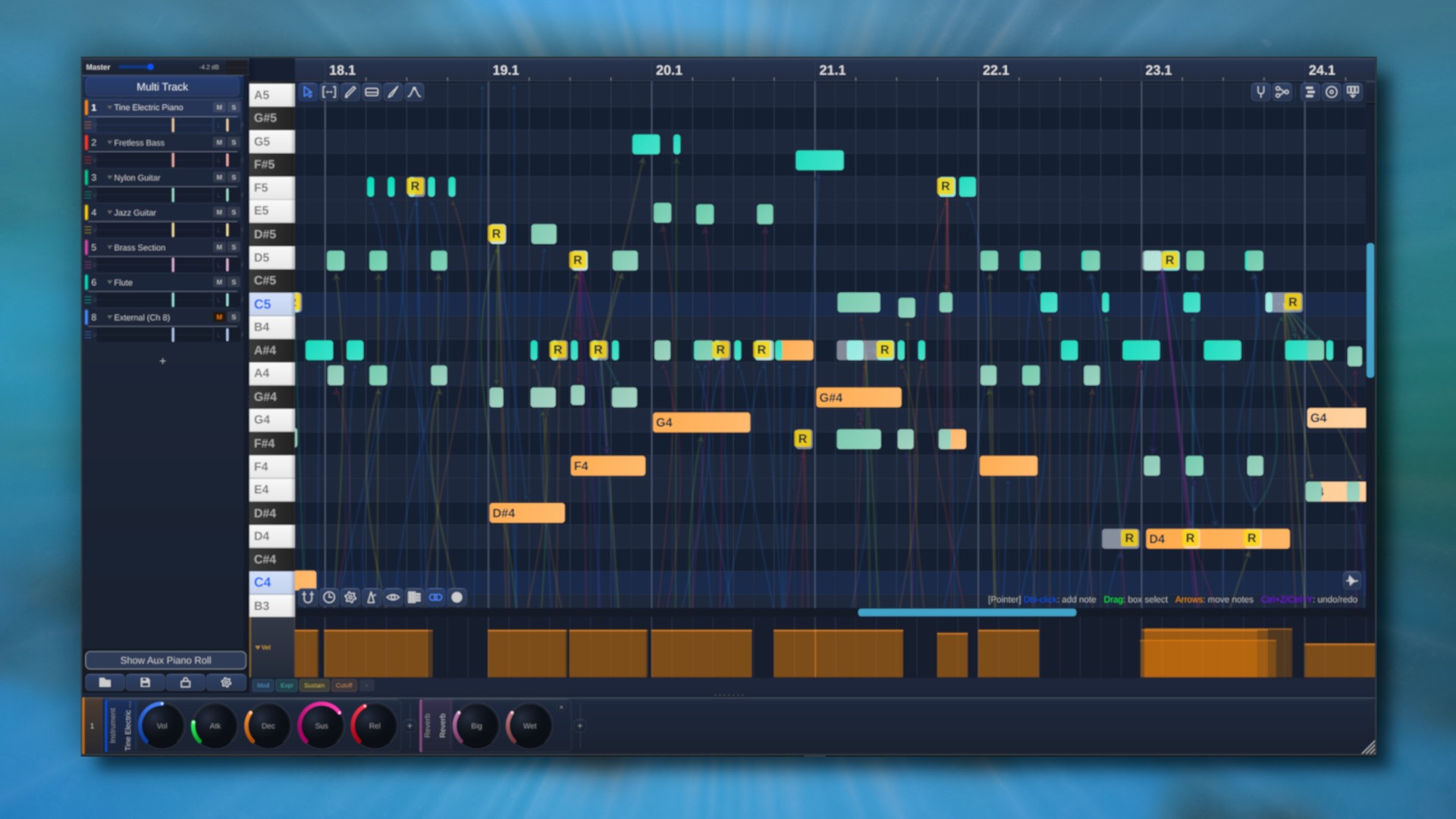Select the pencil draw tool

350,93
